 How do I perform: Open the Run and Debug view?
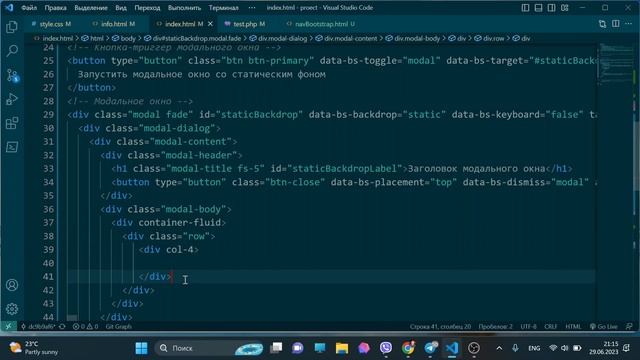coord(12,99)
